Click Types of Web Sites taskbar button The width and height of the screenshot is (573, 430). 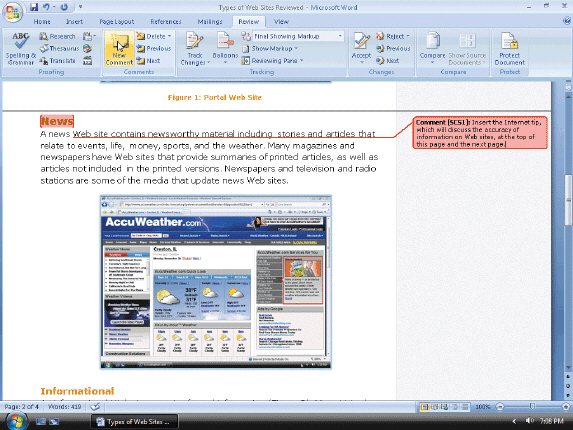(x=134, y=422)
